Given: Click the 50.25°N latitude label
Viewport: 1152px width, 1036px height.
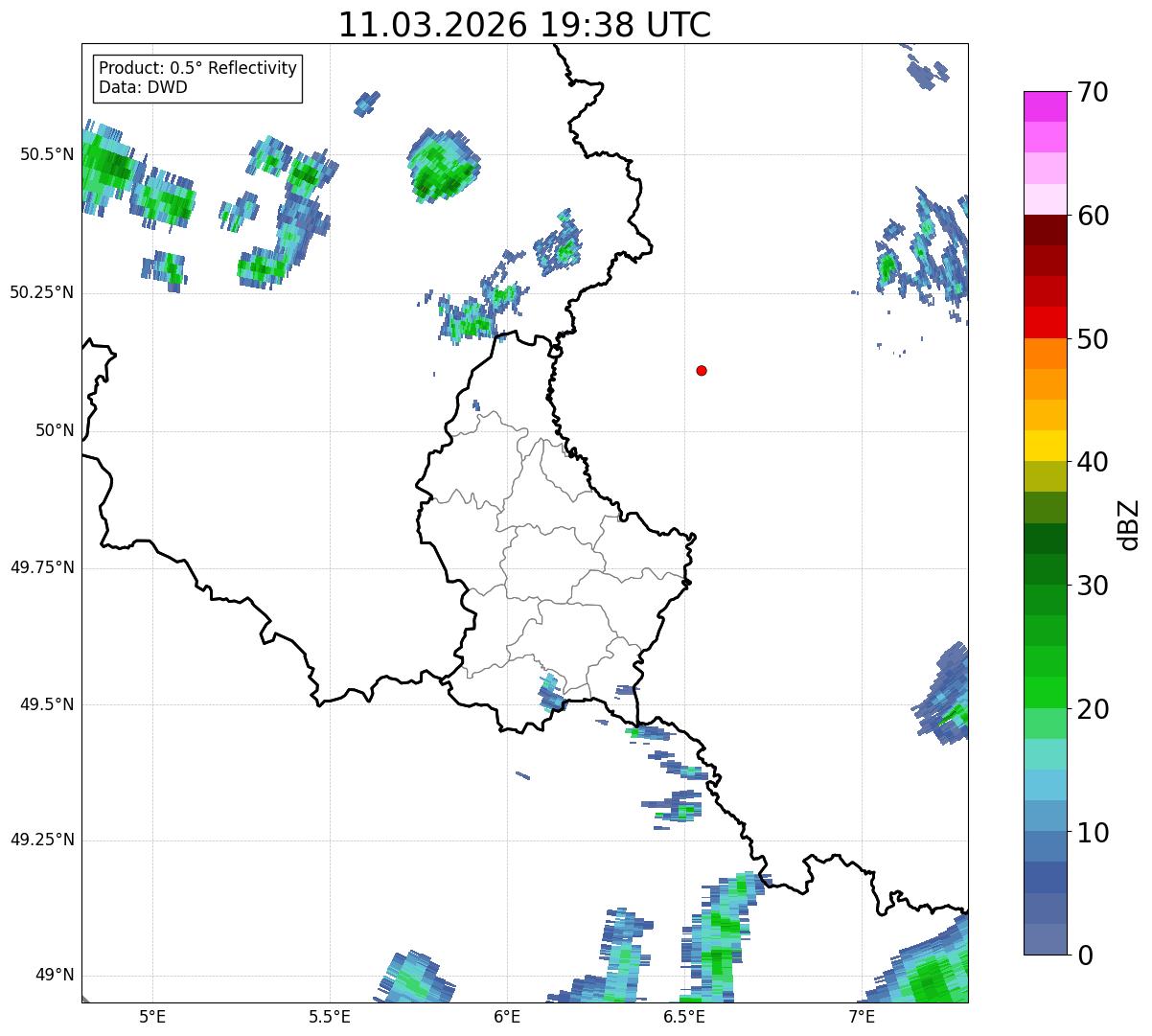Looking at the screenshot, I should point(41,292).
